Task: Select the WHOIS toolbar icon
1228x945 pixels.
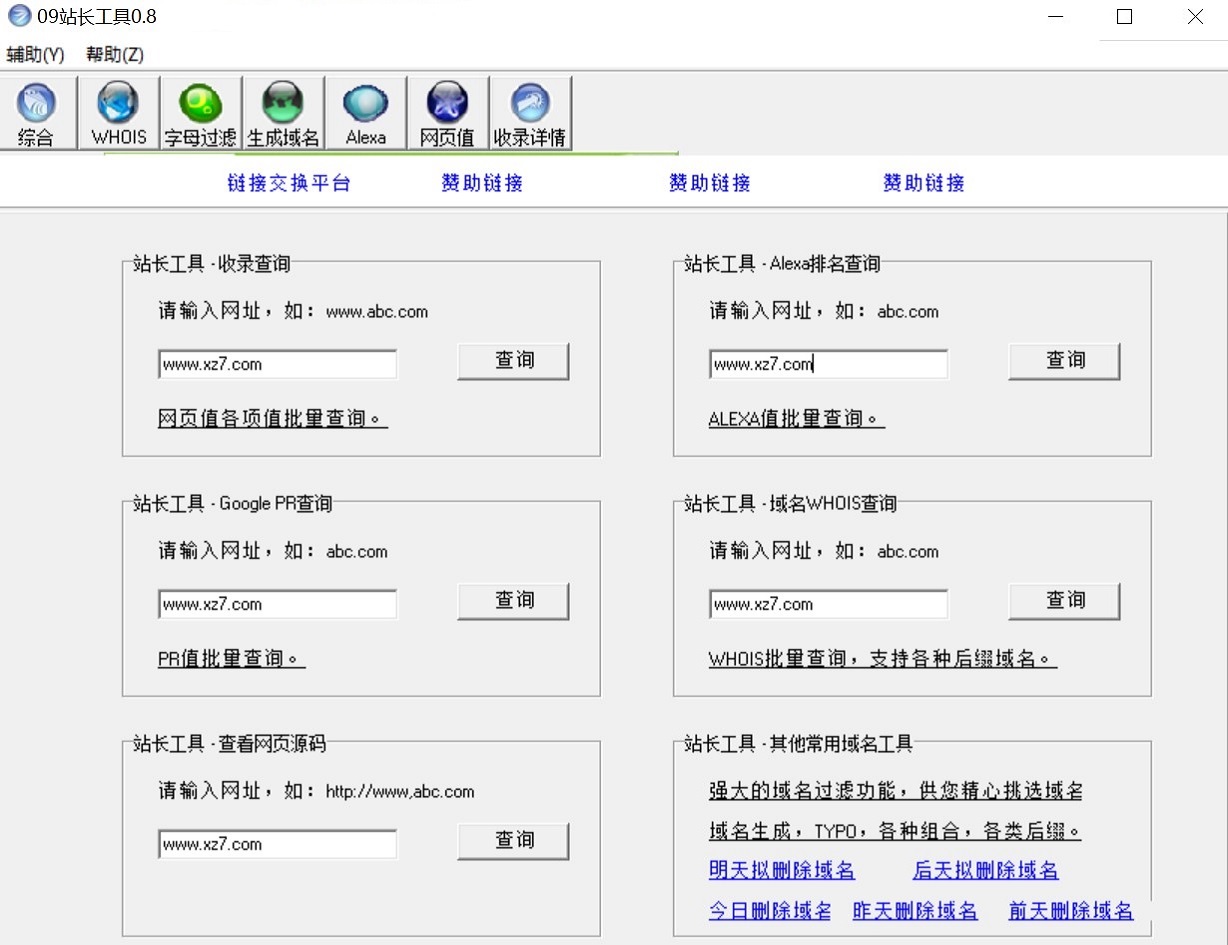Action: pyautogui.click(x=117, y=112)
